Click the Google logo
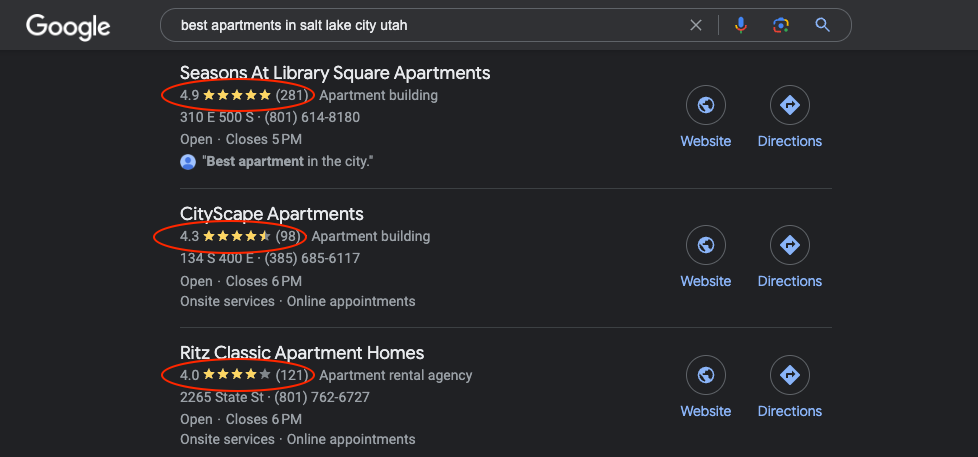This screenshot has height=457, width=978. 68,27
